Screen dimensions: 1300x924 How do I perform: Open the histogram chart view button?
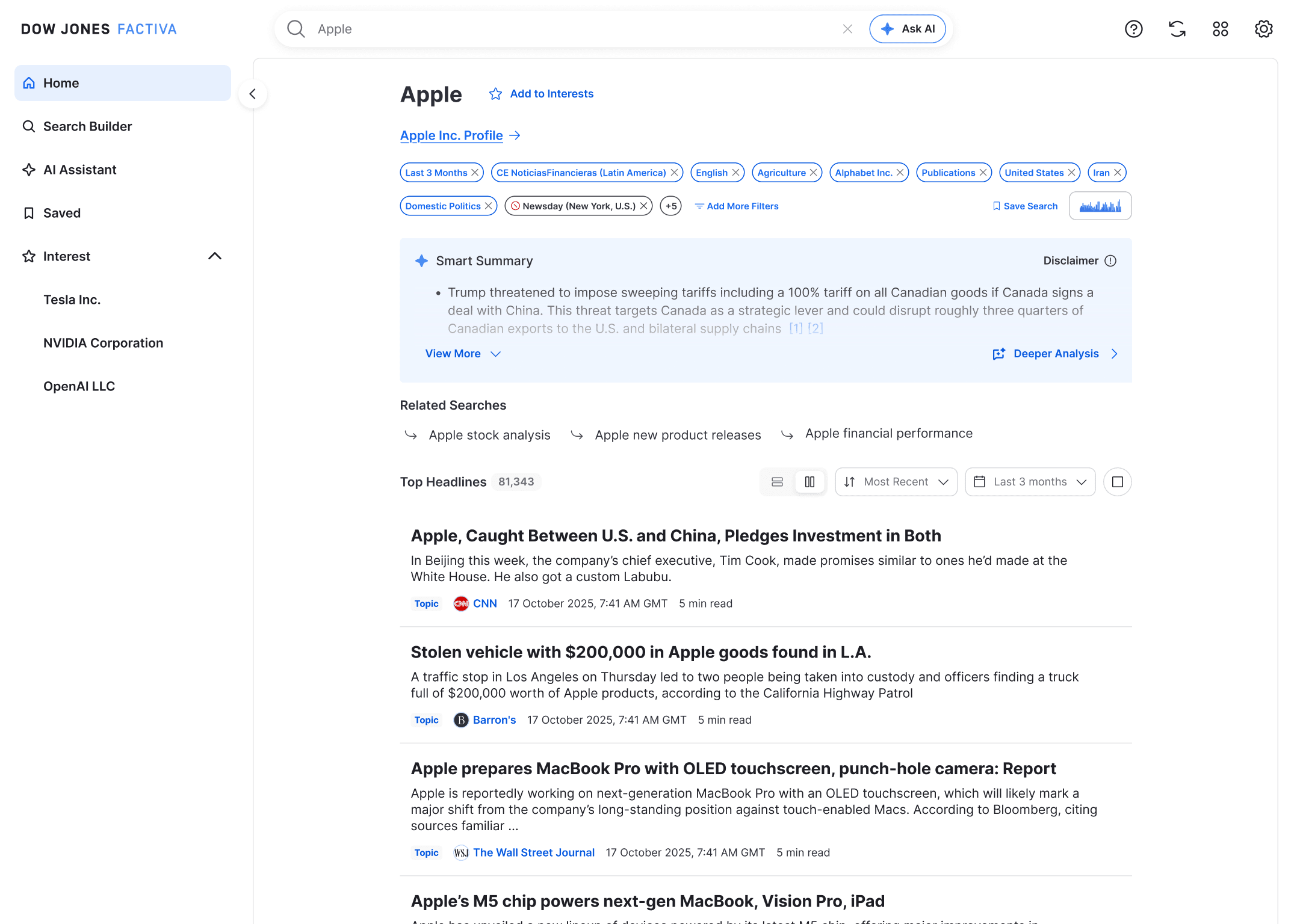tap(1100, 206)
